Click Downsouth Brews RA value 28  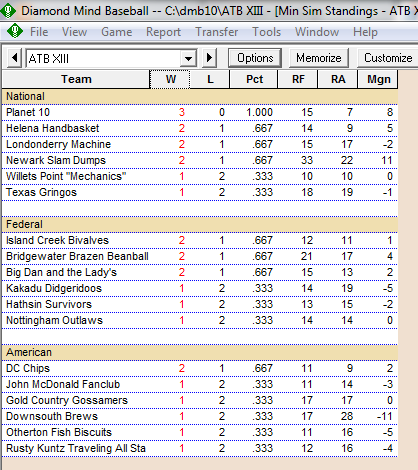[347, 416]
